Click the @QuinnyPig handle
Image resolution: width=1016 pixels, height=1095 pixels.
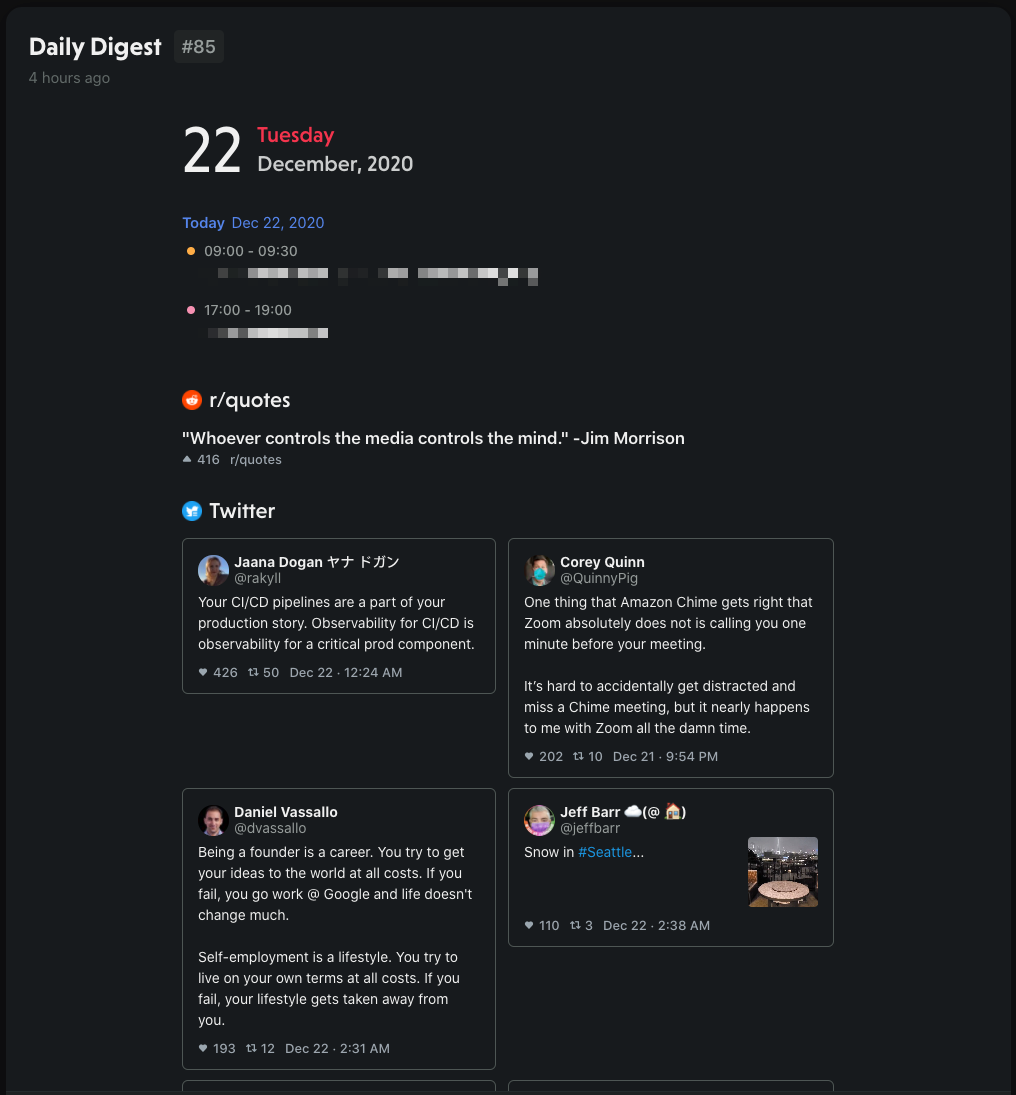(x=599, y=578)
